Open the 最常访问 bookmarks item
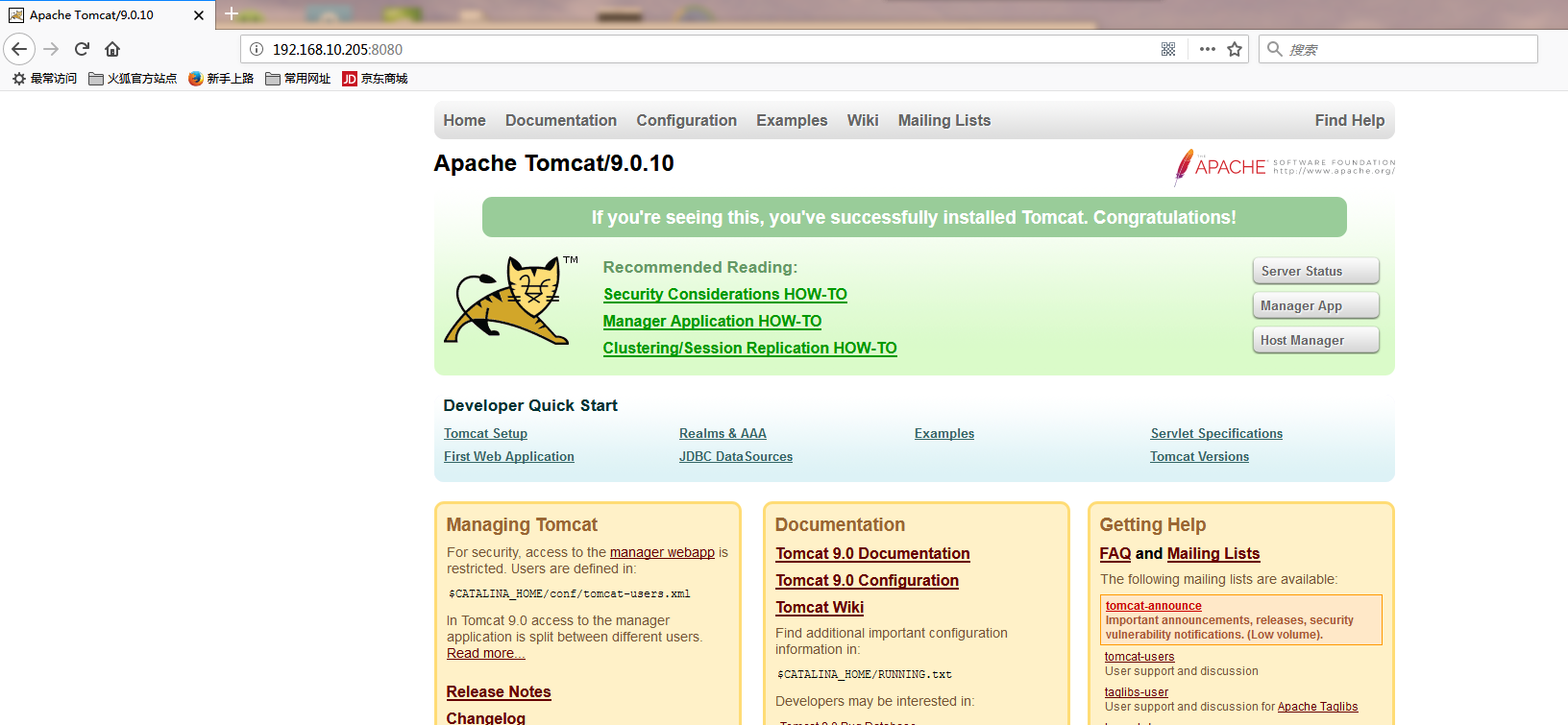This screenshot has height=725, width=1568. pos(44,79)
